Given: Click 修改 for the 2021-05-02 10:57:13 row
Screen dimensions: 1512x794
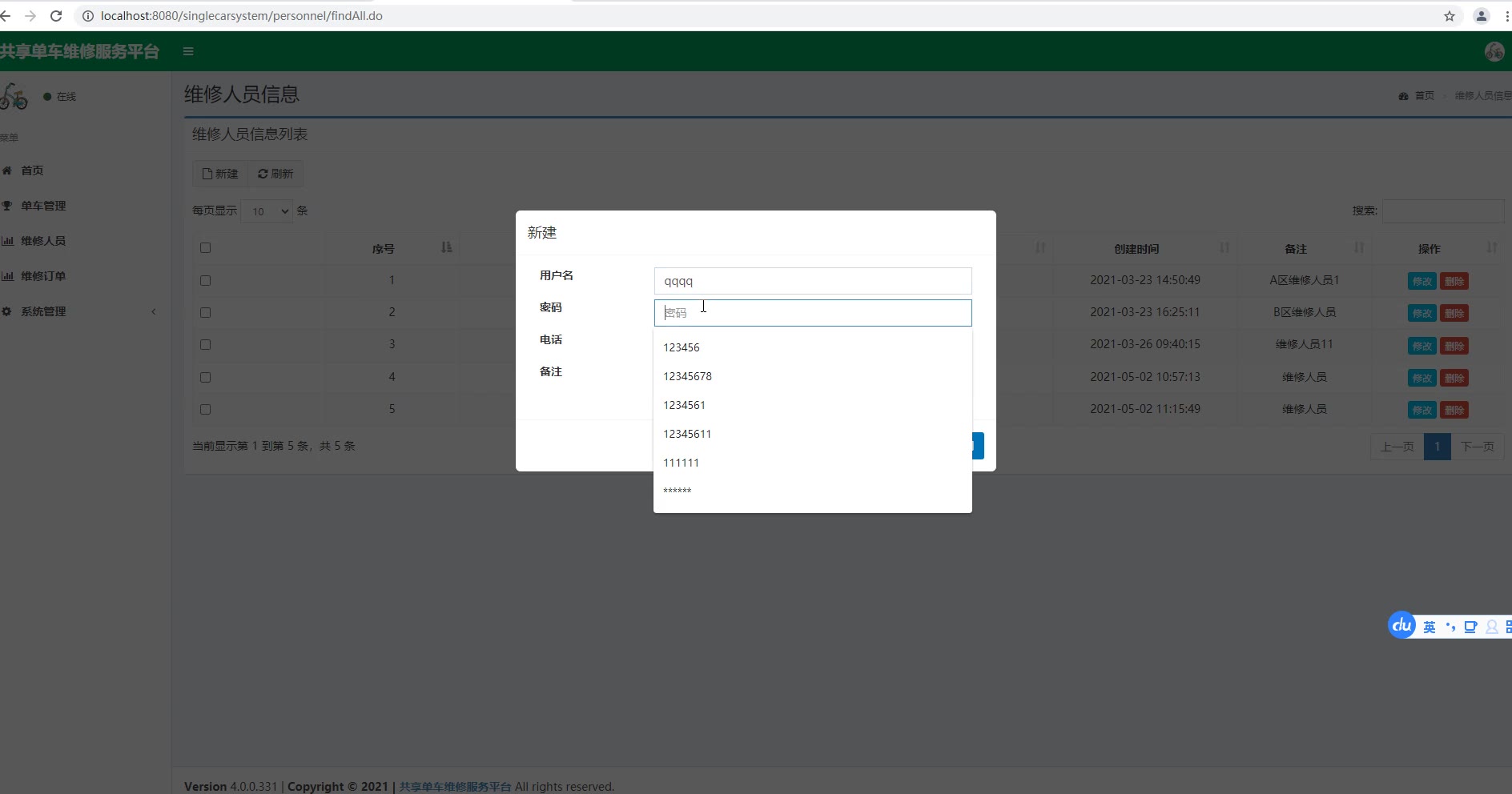Looking at the screenshot, I should (1422, 378).
